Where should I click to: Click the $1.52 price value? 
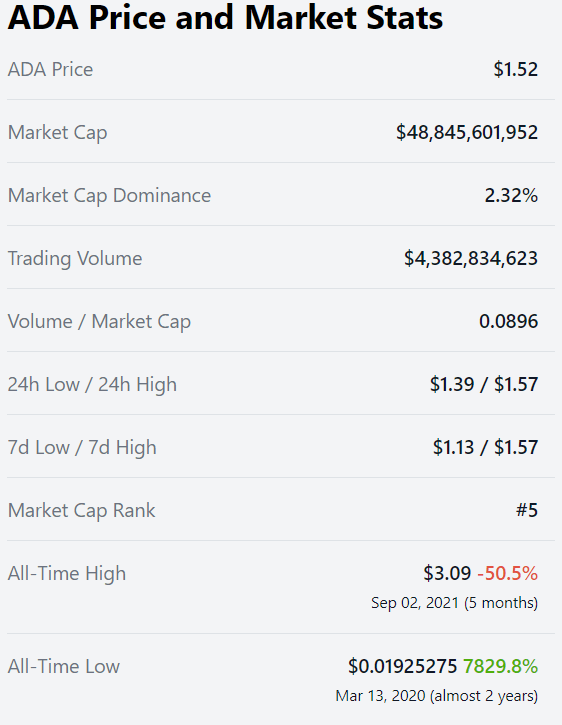pos(515,69)
